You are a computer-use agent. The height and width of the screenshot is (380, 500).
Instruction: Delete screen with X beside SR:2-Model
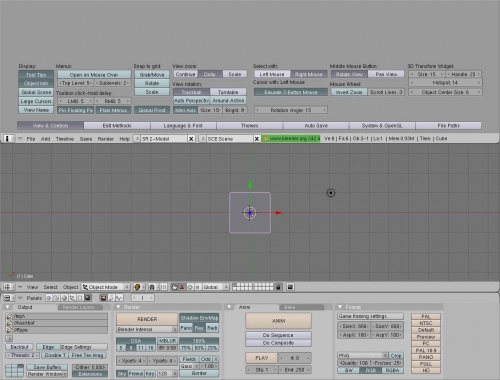tap(191, 139)
